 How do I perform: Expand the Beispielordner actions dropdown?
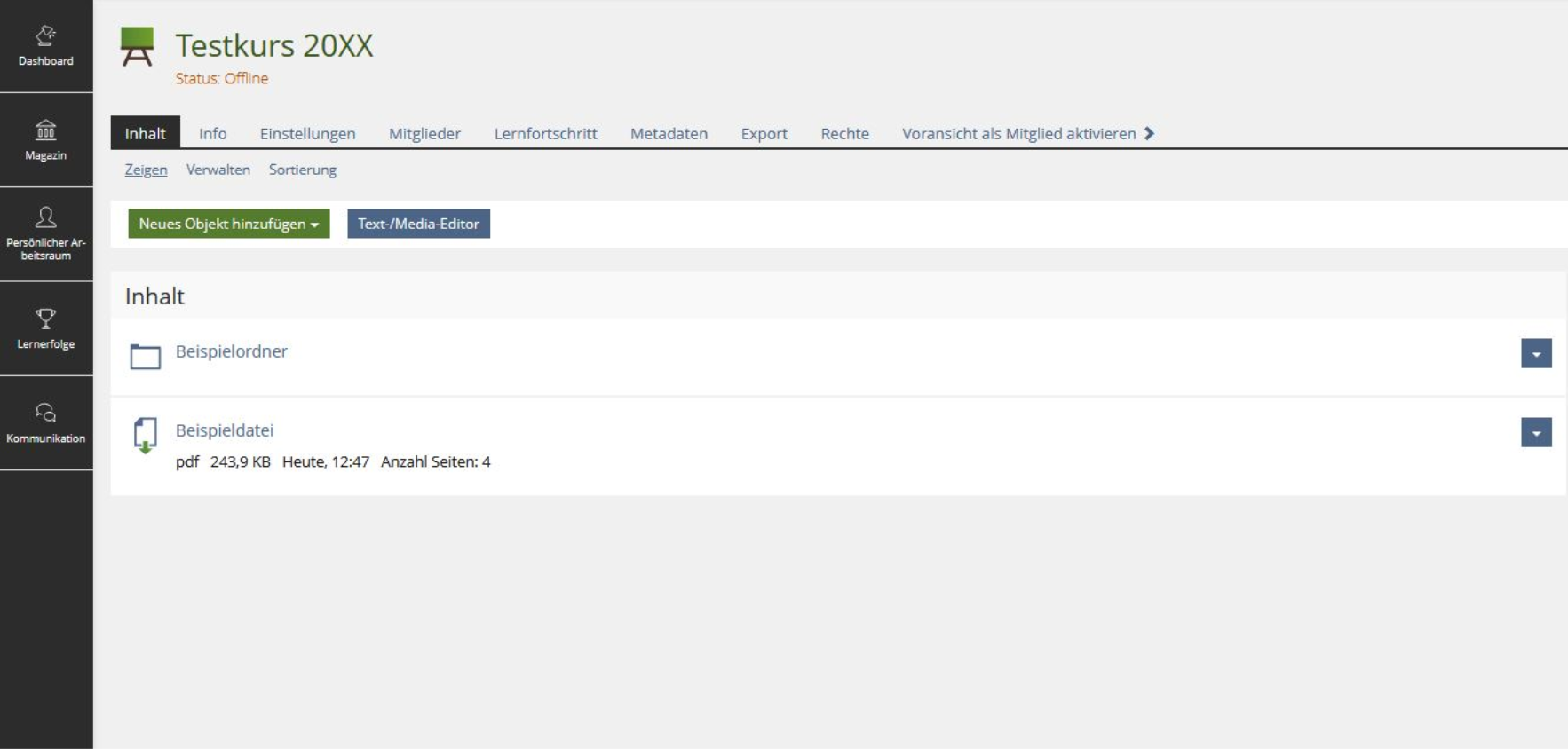click(1536, 353)
